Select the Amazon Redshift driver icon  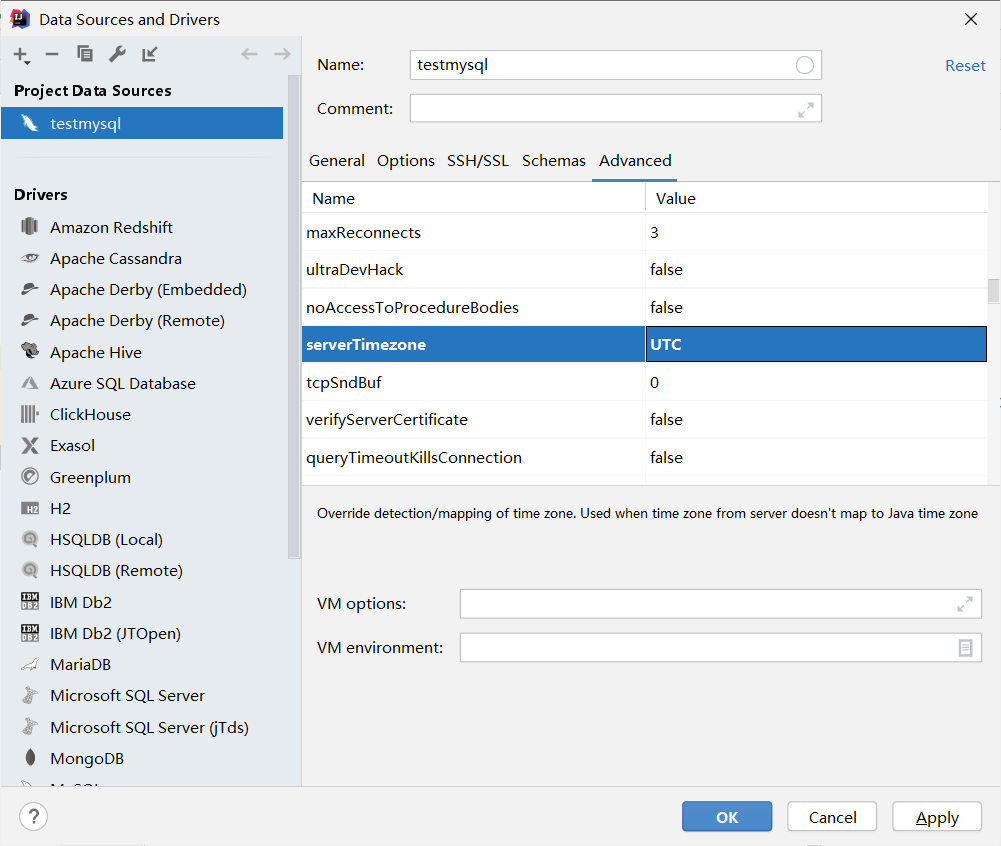pos(32,227)
